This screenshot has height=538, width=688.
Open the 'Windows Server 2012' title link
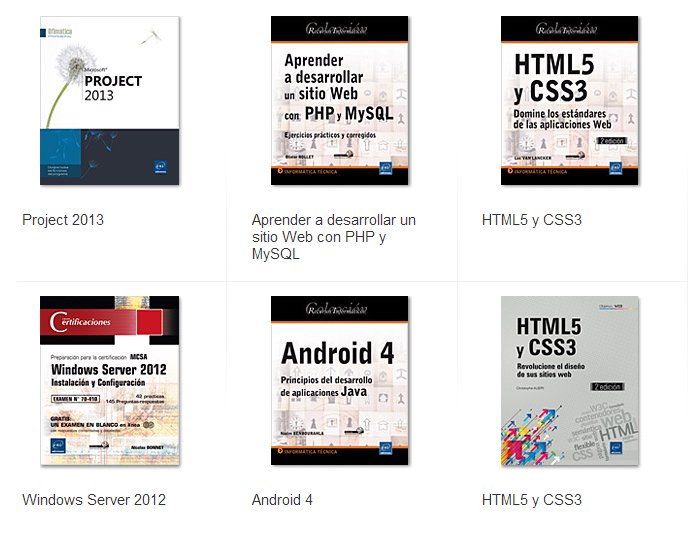coord(94,500)
